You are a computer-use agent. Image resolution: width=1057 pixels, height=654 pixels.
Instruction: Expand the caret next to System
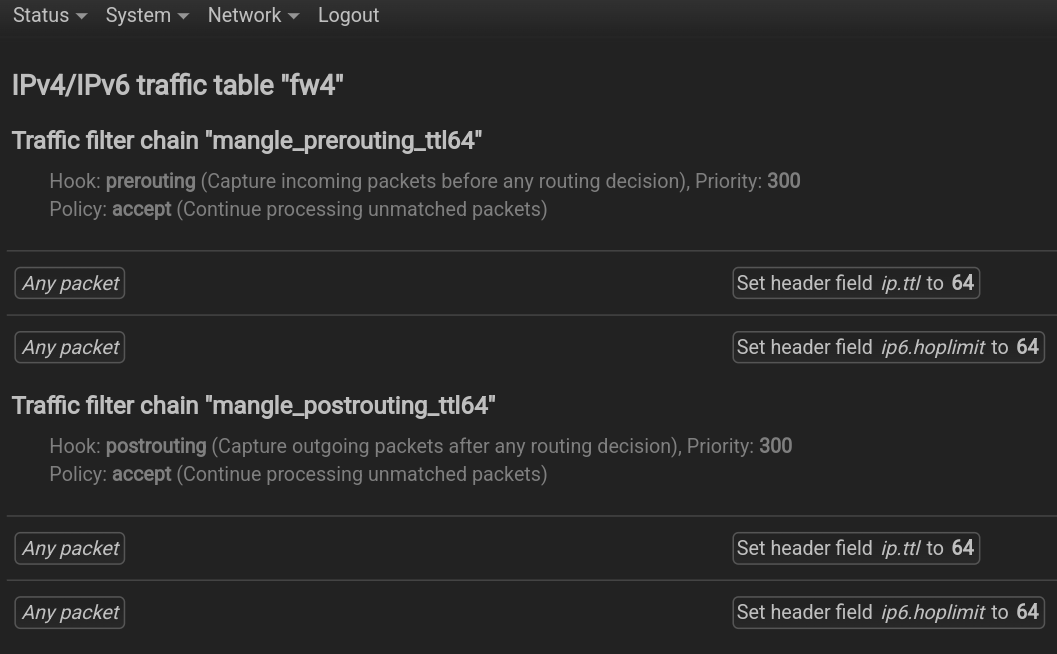(x=183, y=16)
